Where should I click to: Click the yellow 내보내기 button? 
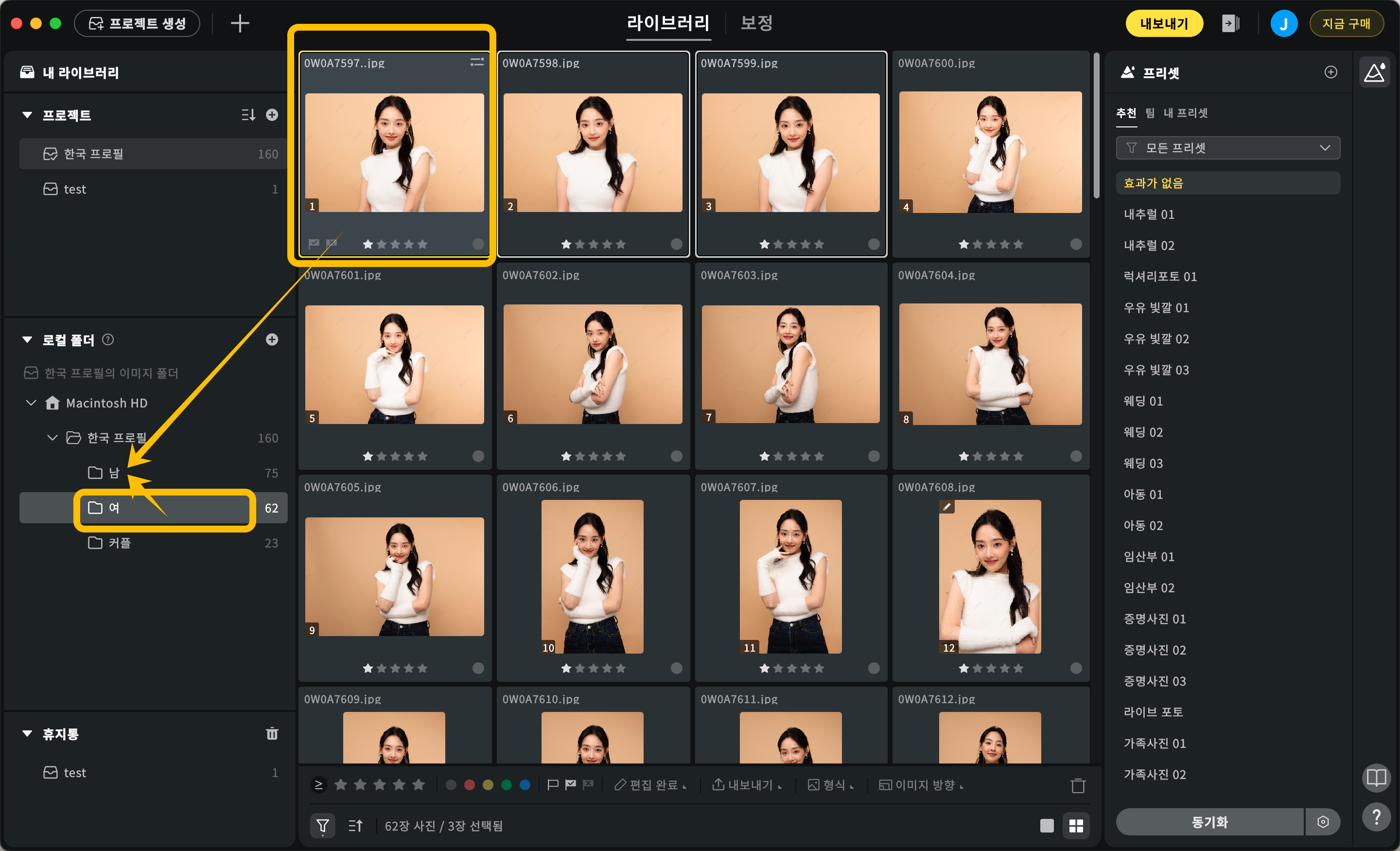[x=1164, y=23]
